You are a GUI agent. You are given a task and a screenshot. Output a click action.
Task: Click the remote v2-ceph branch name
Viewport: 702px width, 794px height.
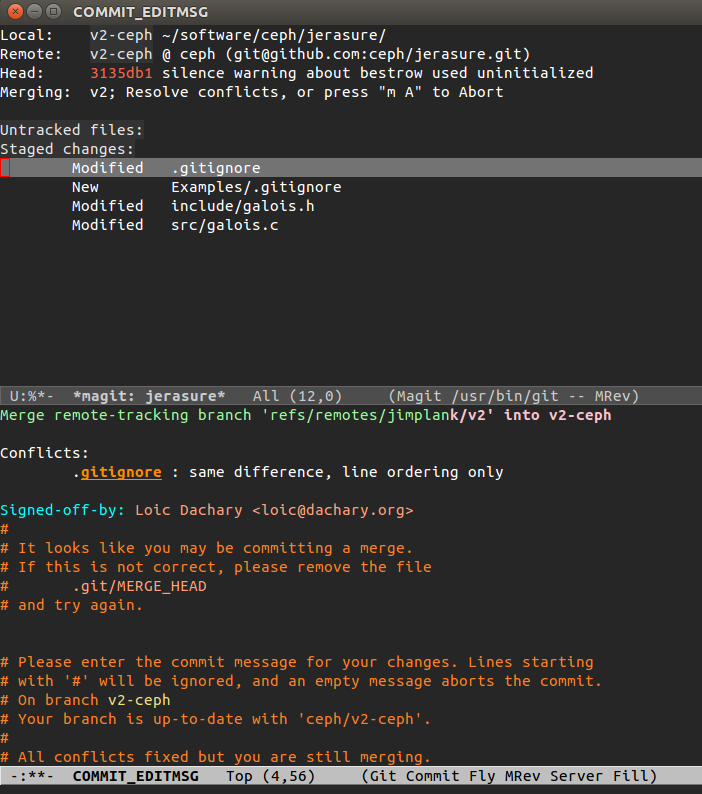121,54
